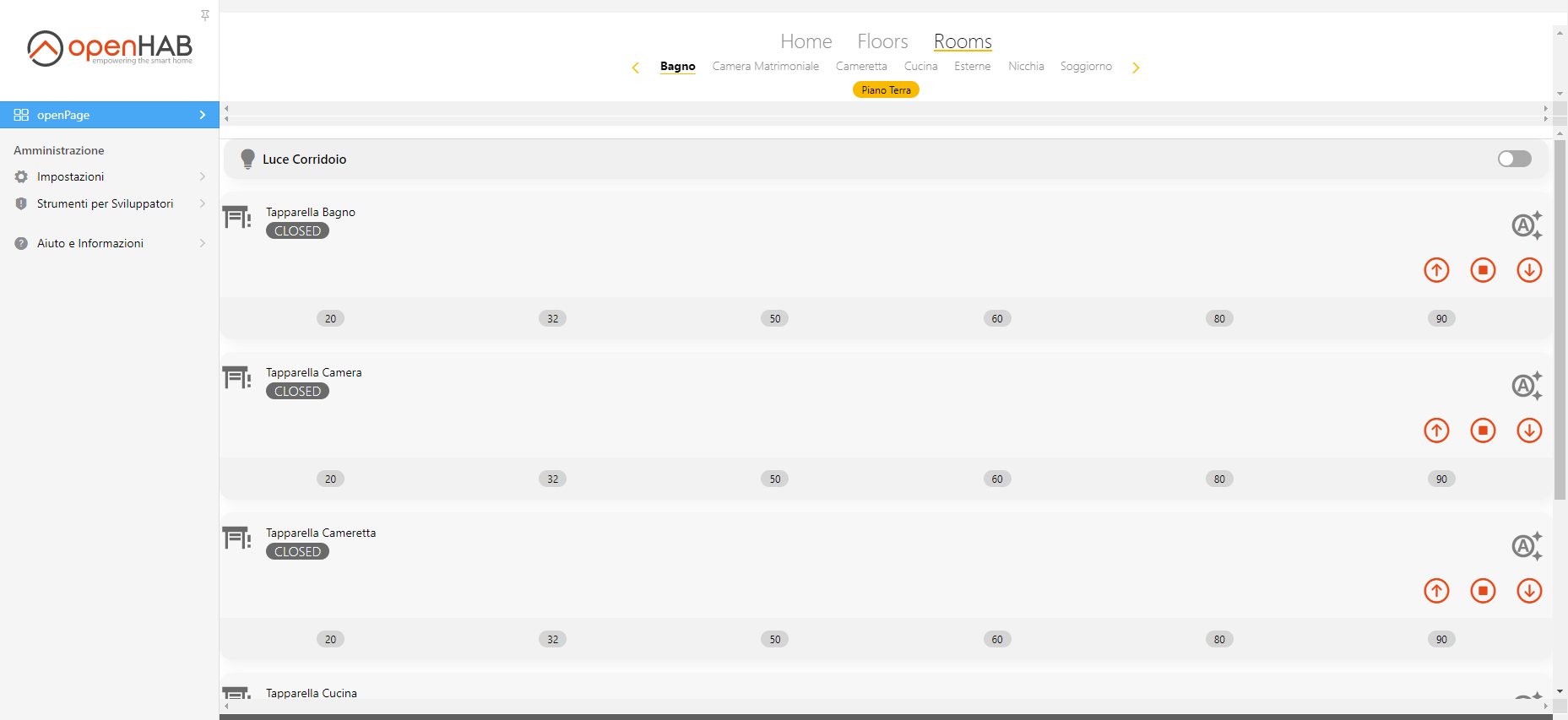The image size is (1568, 720).
Task: Set Tapparella Bagno to 50 percent
Action: [774, 318]
